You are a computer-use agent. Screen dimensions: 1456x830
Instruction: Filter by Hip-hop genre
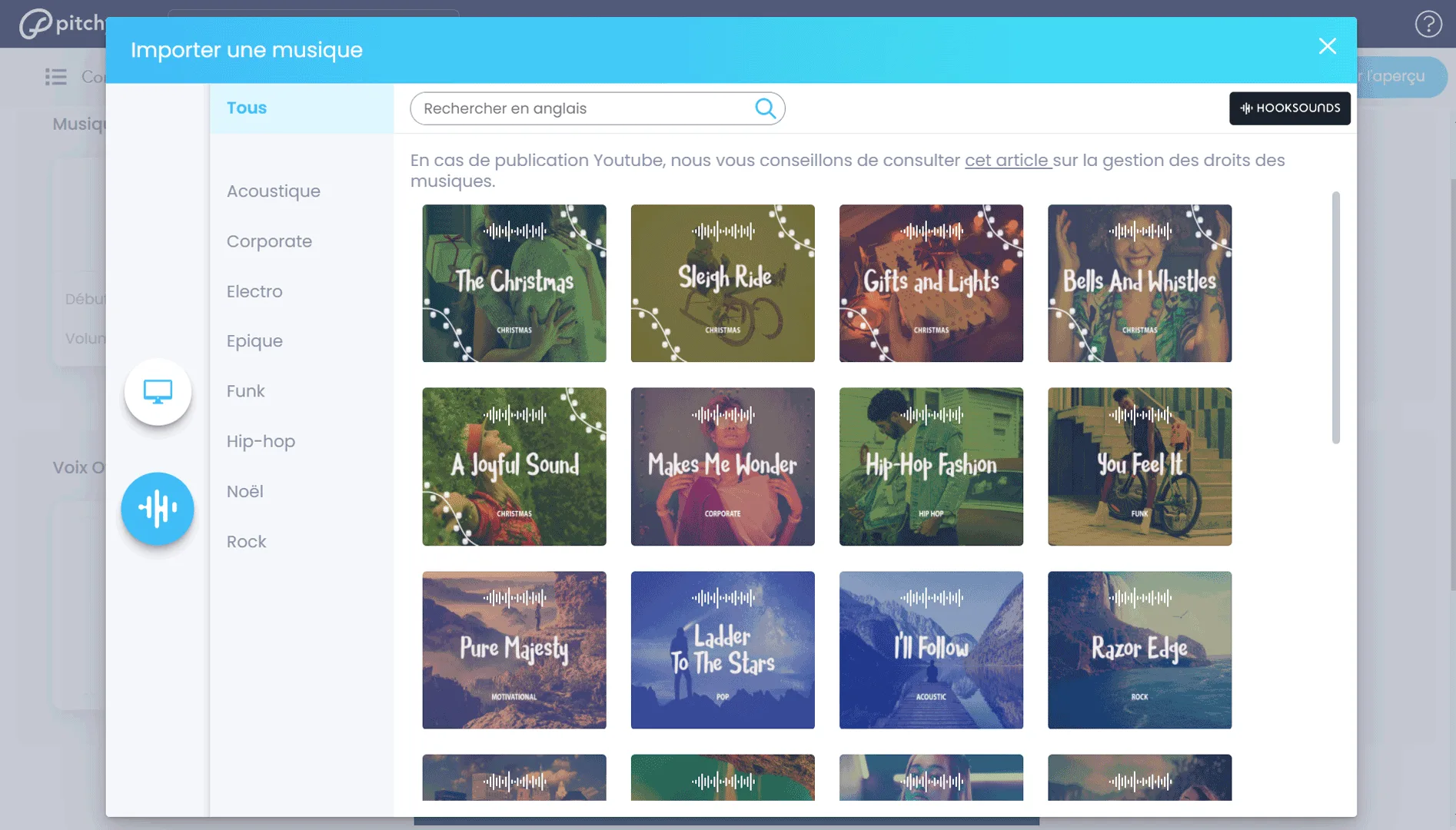(261, 441)
